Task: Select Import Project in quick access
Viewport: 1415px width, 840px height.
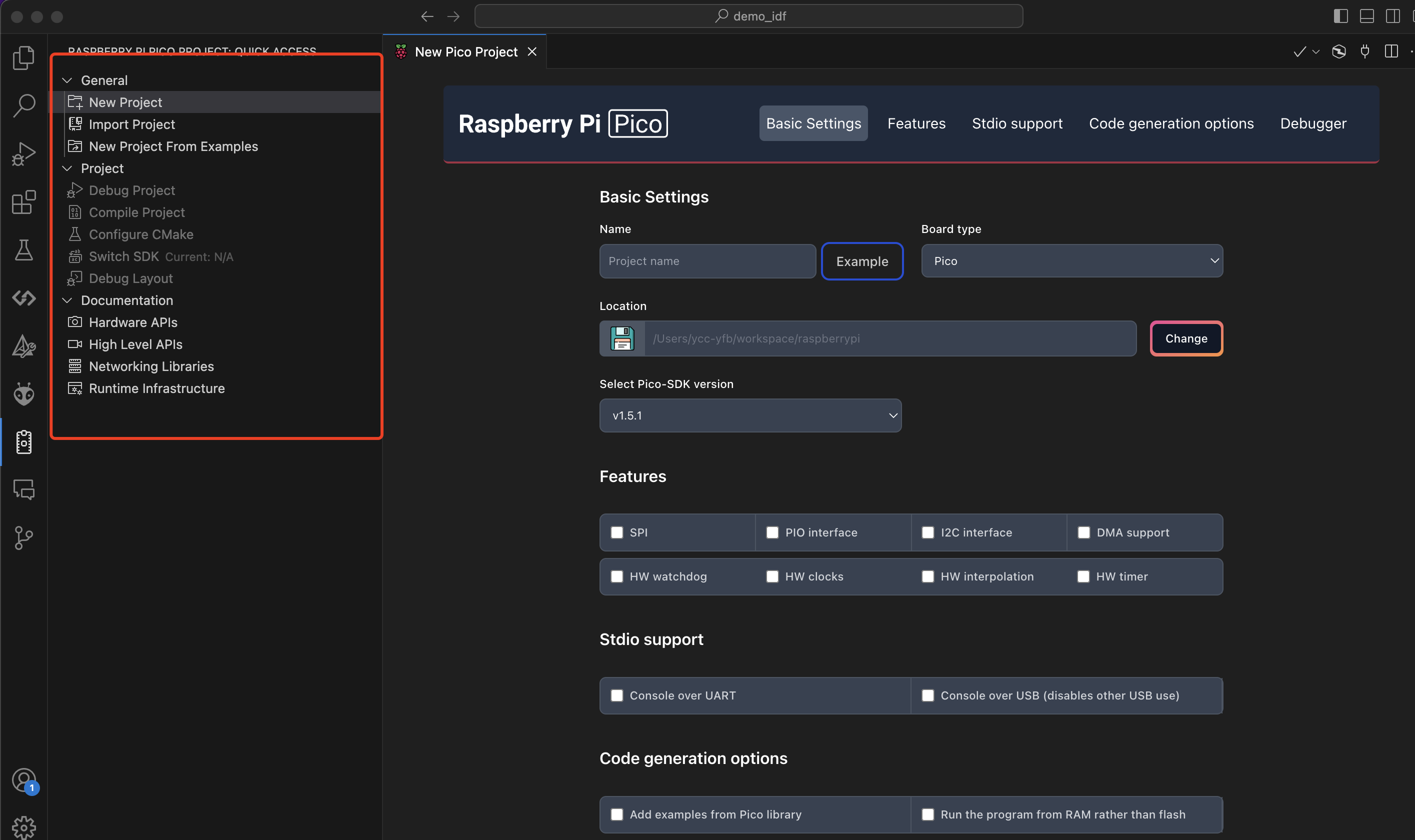Action: (x=215, y=124)
